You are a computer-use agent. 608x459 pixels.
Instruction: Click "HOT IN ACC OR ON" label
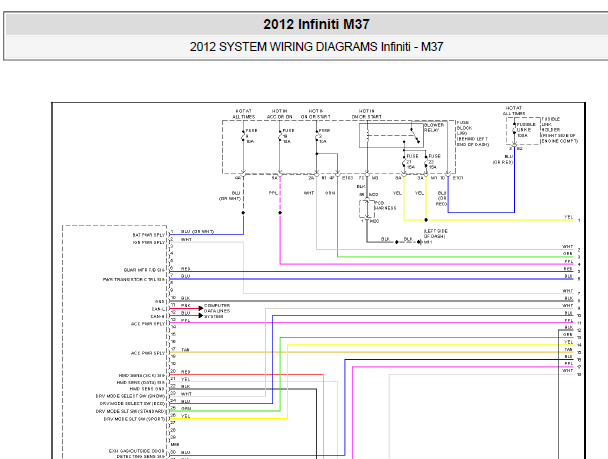(x=279, y=114)
